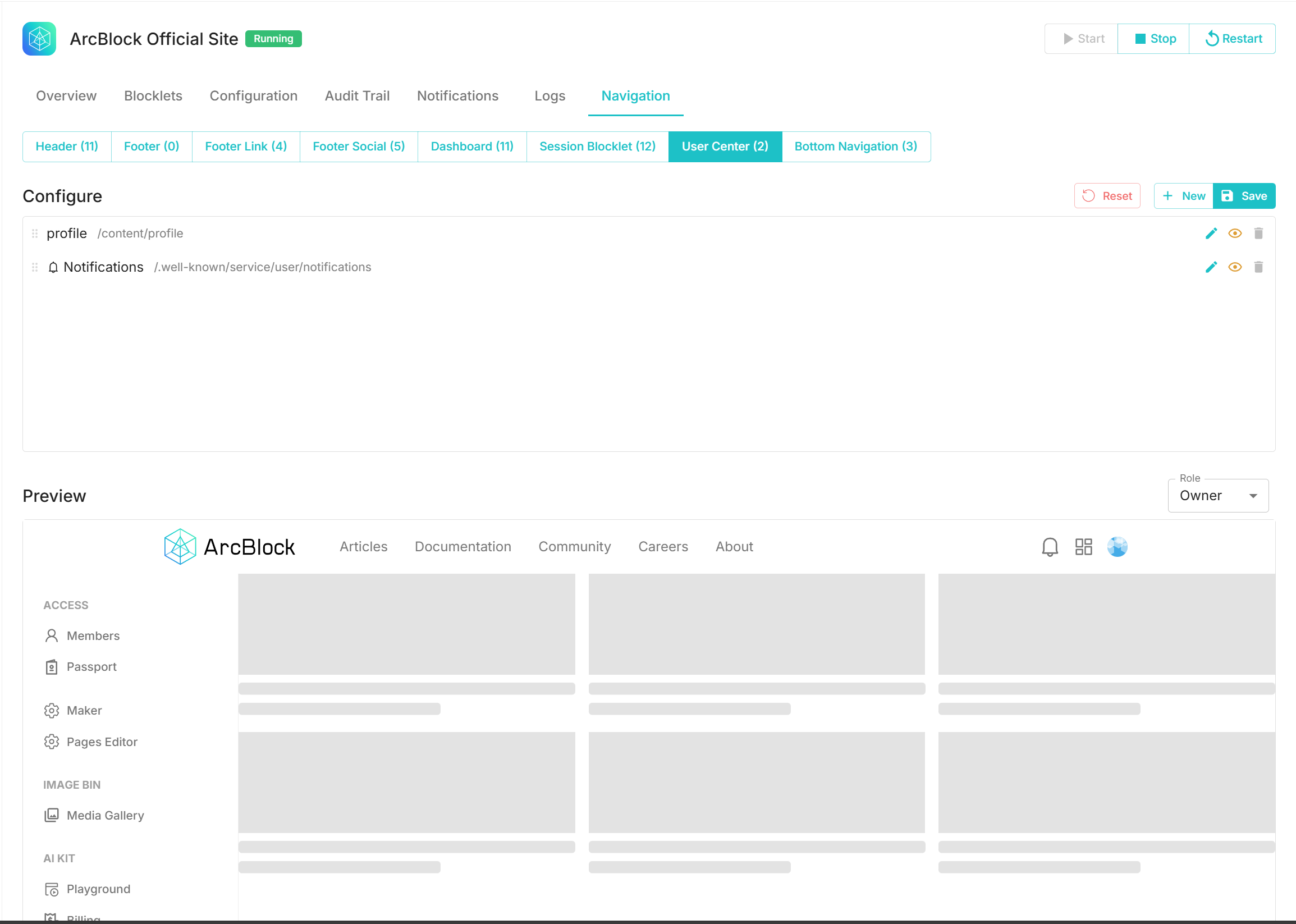Click the user avatar in preview header
1296x924 pixels.
[x=1118, y=547]
